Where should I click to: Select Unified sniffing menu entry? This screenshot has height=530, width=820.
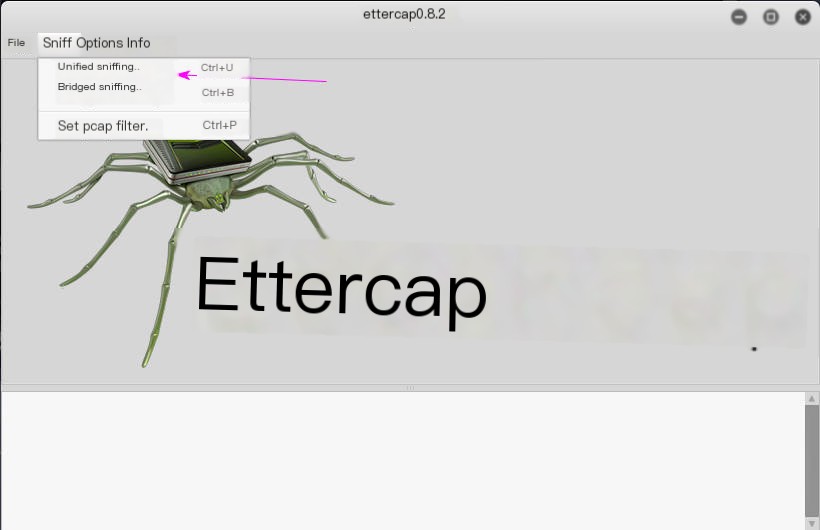click(144, 67)
